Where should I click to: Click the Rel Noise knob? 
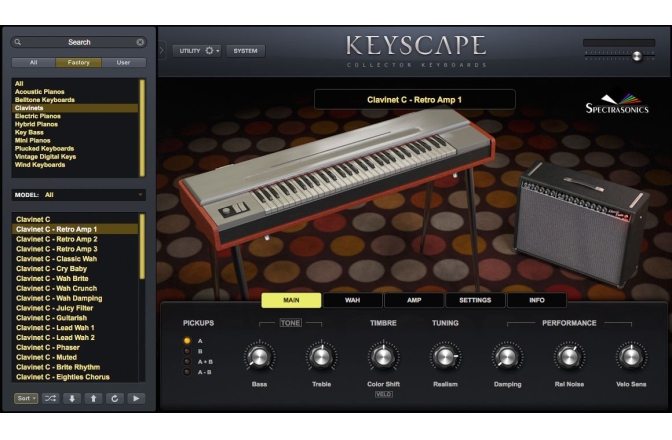569,356
